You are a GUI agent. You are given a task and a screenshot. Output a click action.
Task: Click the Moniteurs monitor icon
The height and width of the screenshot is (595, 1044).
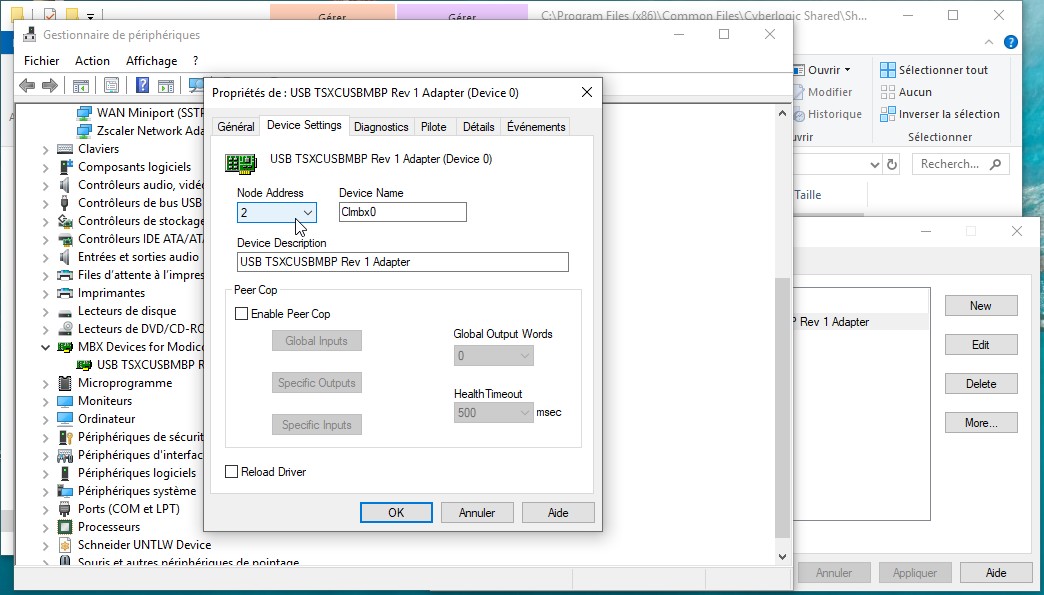(65, 401)
